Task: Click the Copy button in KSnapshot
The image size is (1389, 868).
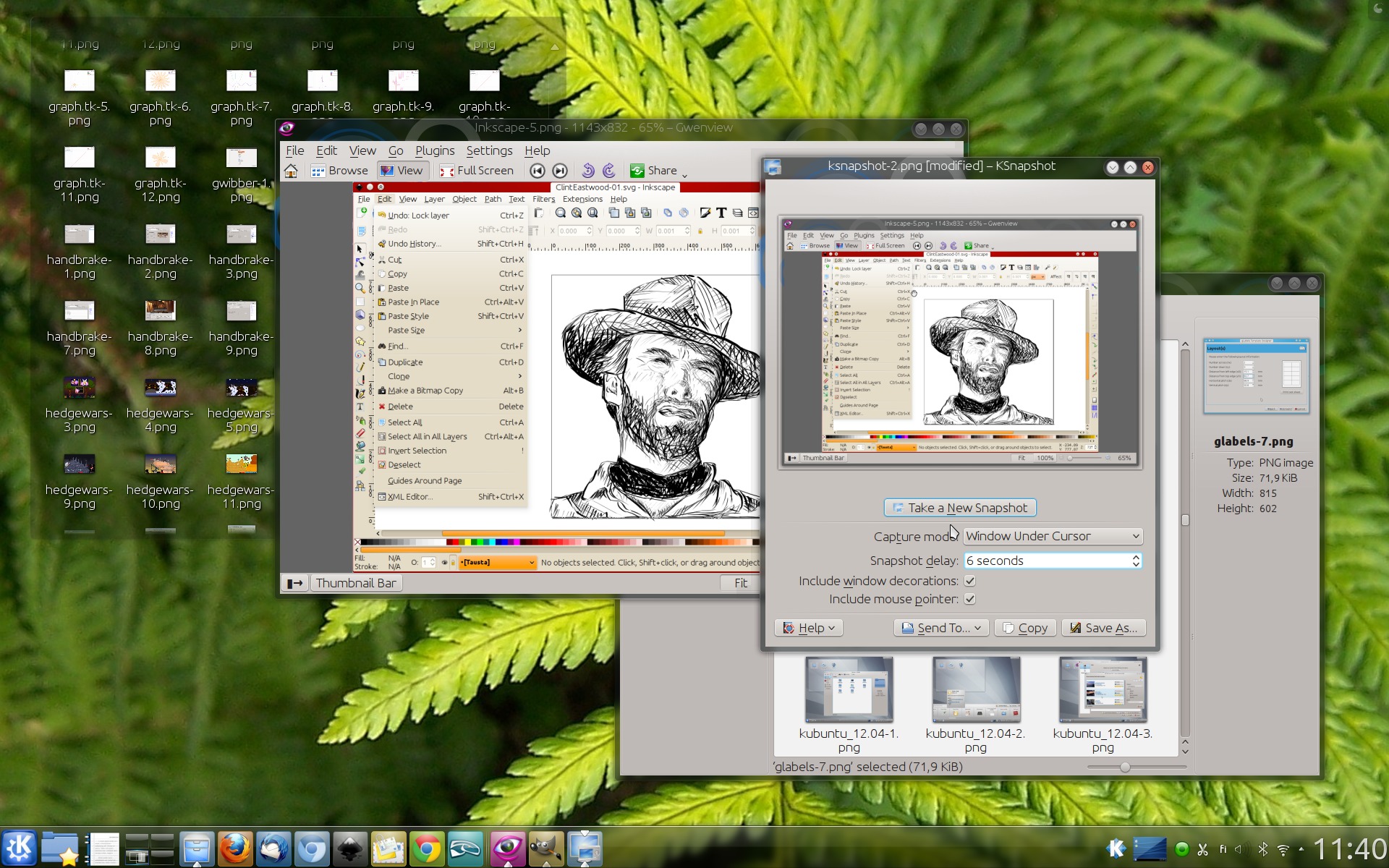Action: tap(1025, 628)
